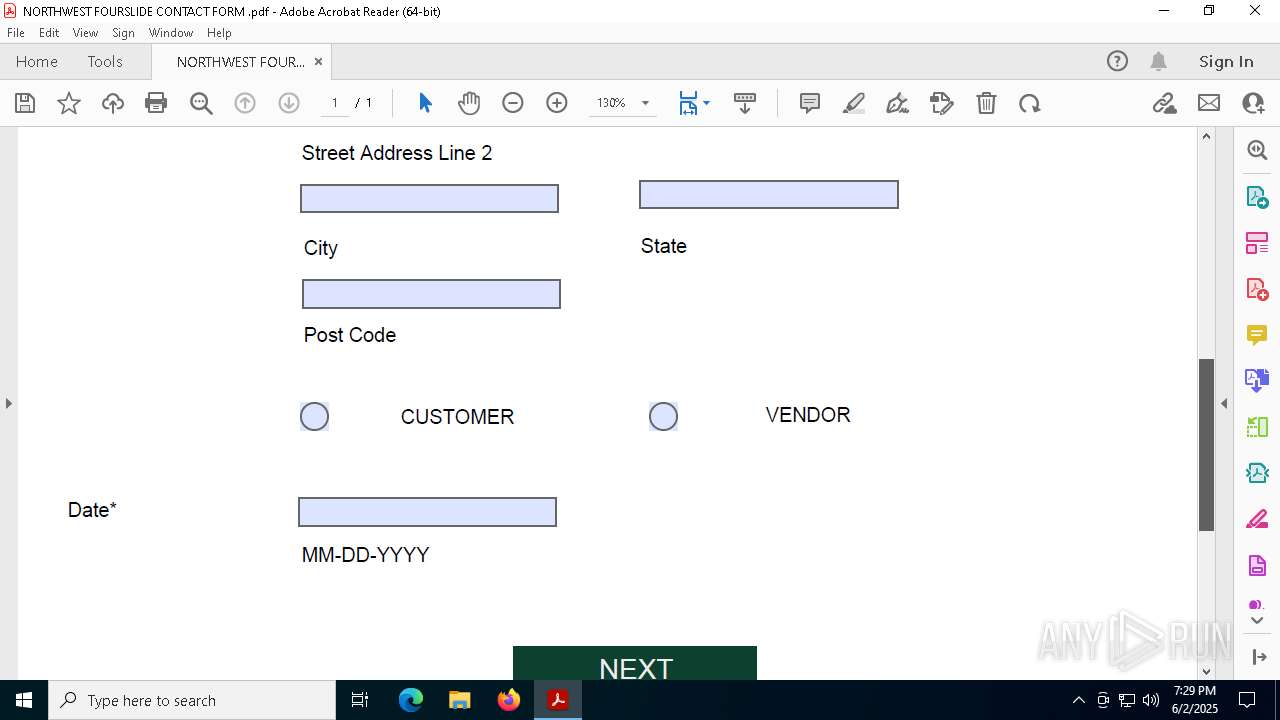Open Combine Files tool in right pane

tap(1257, 380)
